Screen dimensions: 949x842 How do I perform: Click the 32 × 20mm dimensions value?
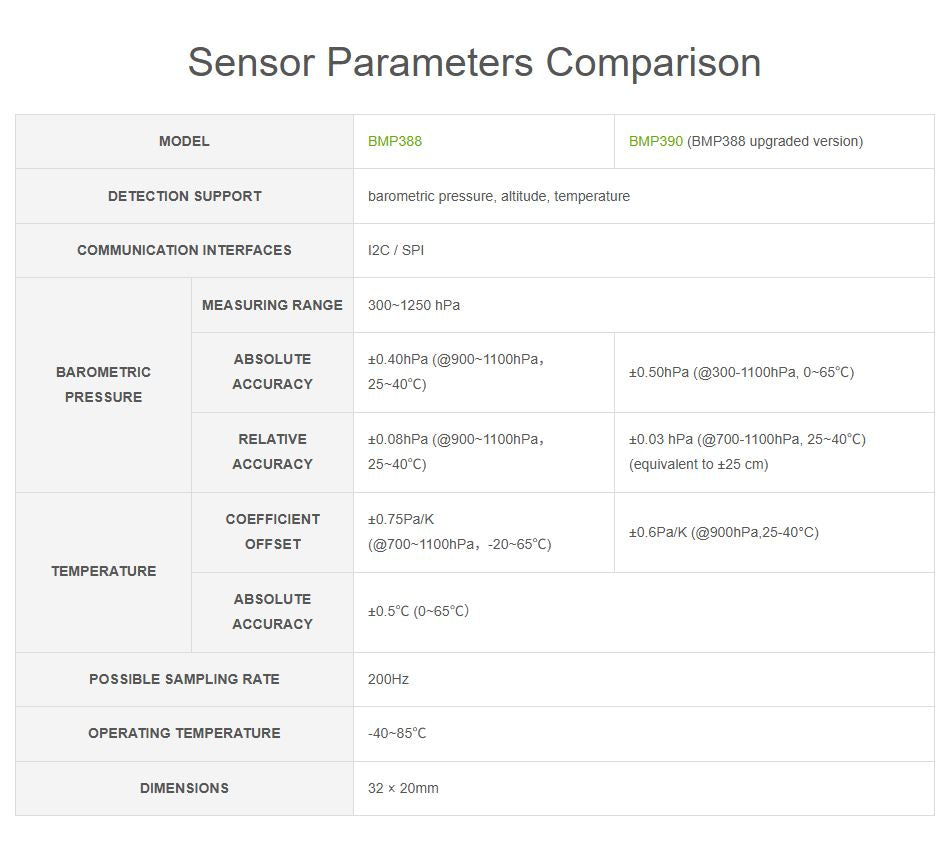point(403,788)
